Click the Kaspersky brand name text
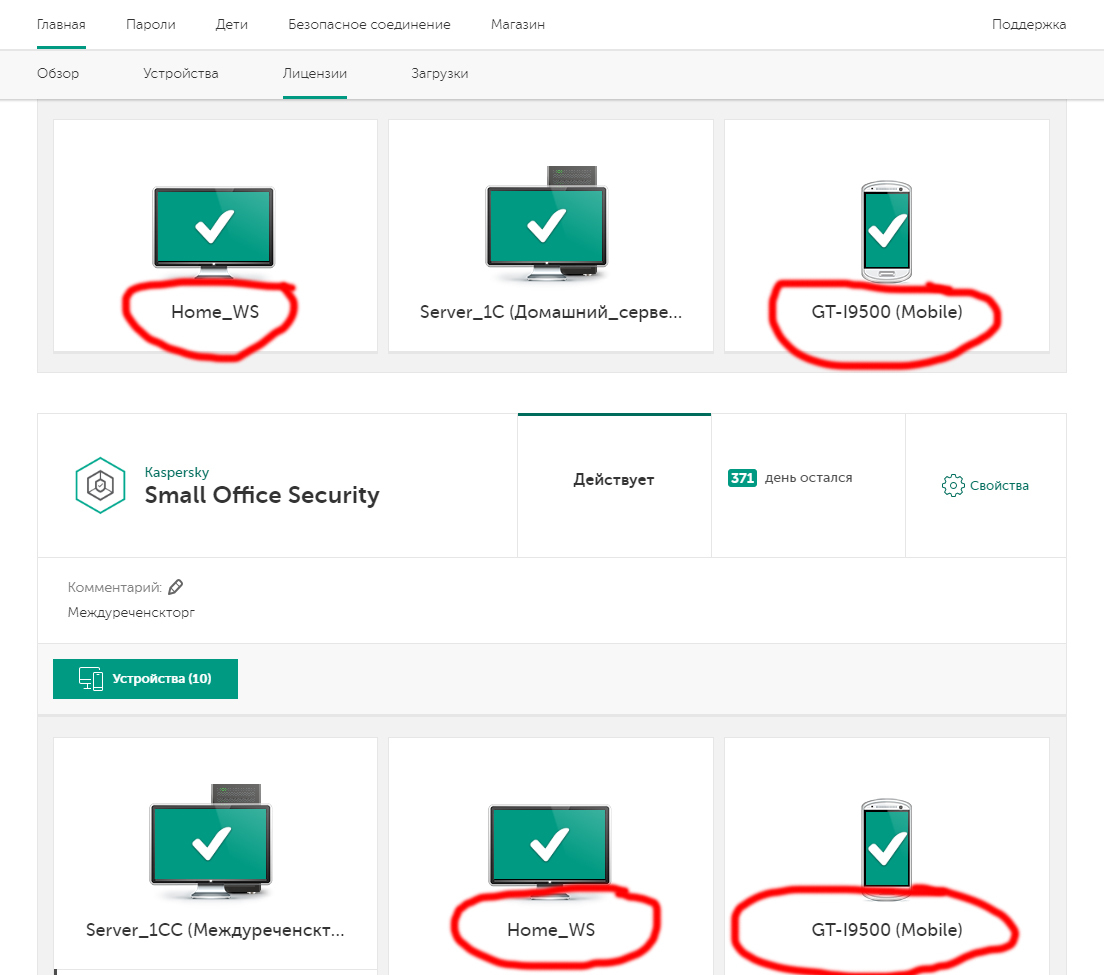 [x=177, y=472]
